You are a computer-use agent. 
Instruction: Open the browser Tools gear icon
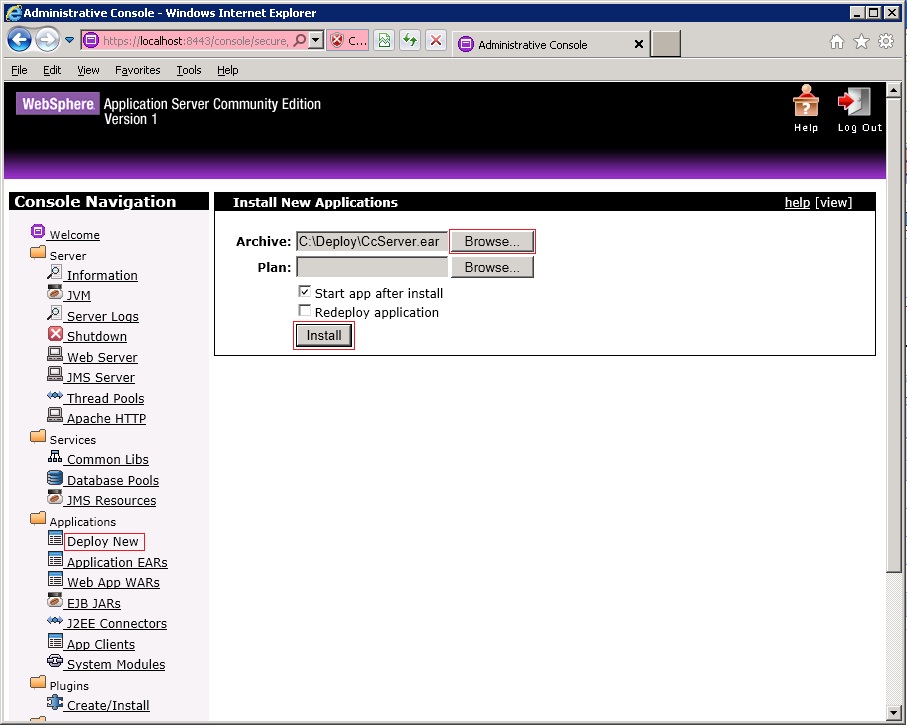coord(886,41)
